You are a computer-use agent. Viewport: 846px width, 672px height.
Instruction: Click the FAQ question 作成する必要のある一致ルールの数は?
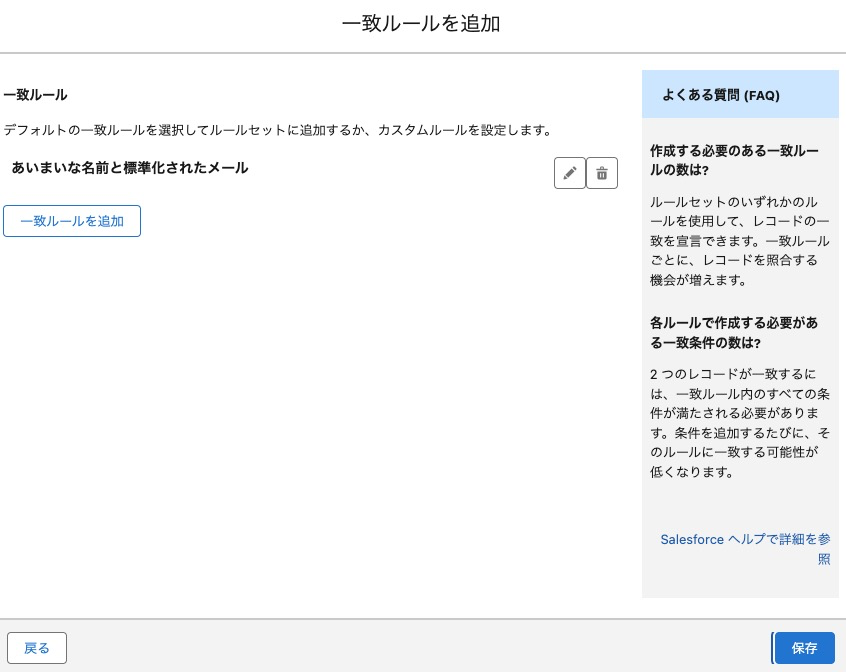(x=734, y=160)
